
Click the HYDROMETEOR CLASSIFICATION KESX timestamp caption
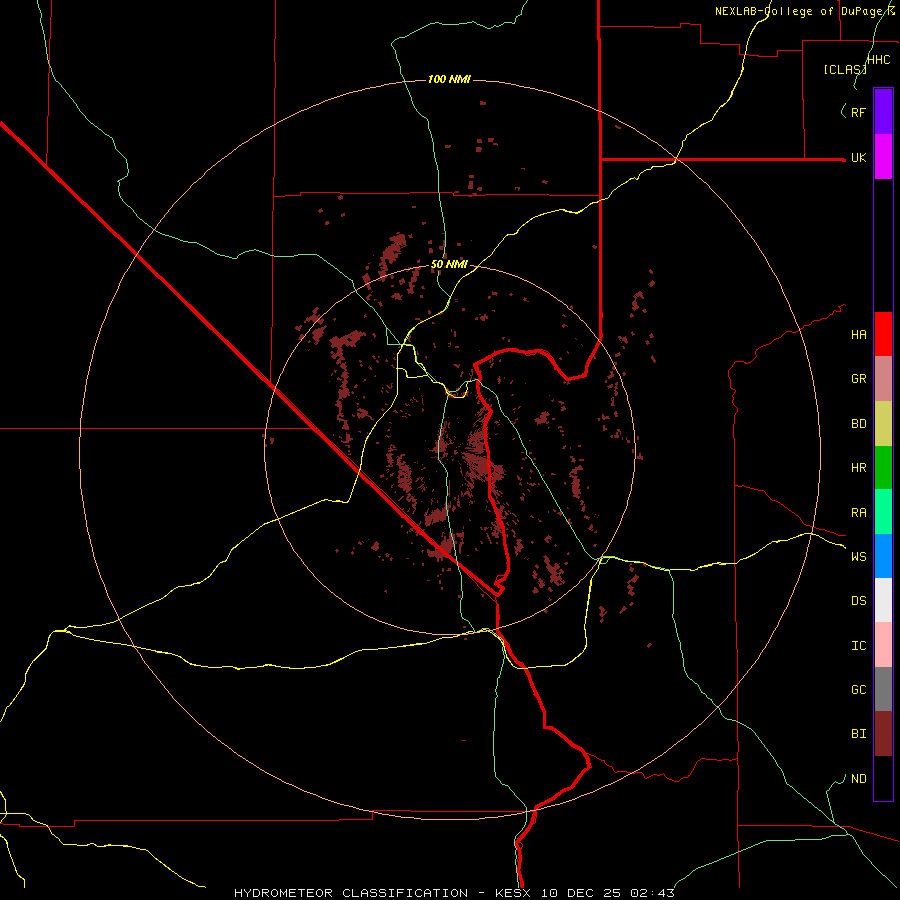pyautogui.click(x=454, y=893)
